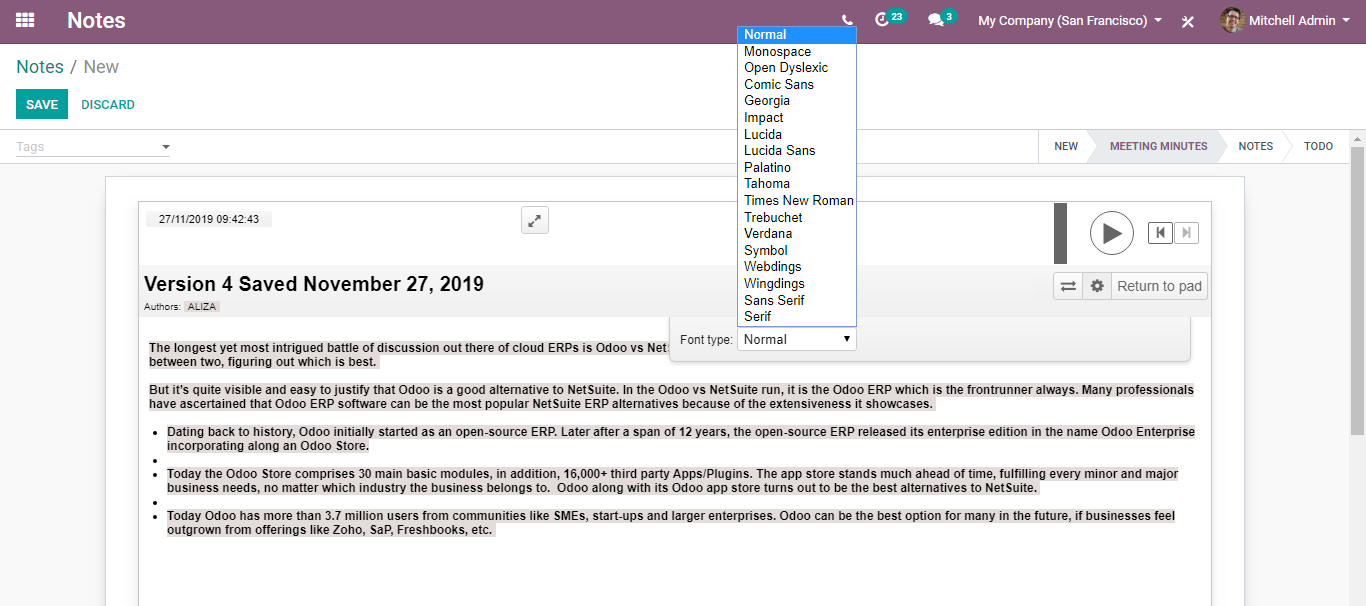Discard the new note
Viewport: 1366px width, 606px height.
pyautogui.click(x=108, y=104)
